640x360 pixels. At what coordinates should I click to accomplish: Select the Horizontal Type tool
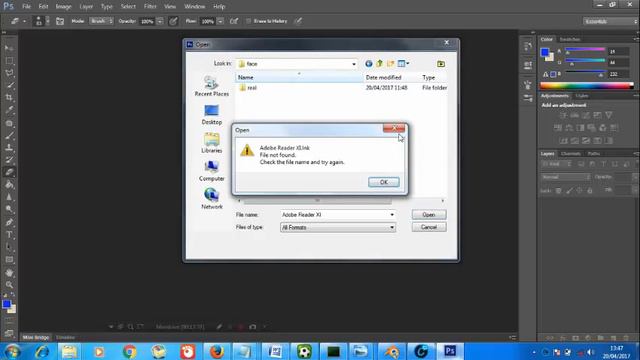(x=9, y=235)
